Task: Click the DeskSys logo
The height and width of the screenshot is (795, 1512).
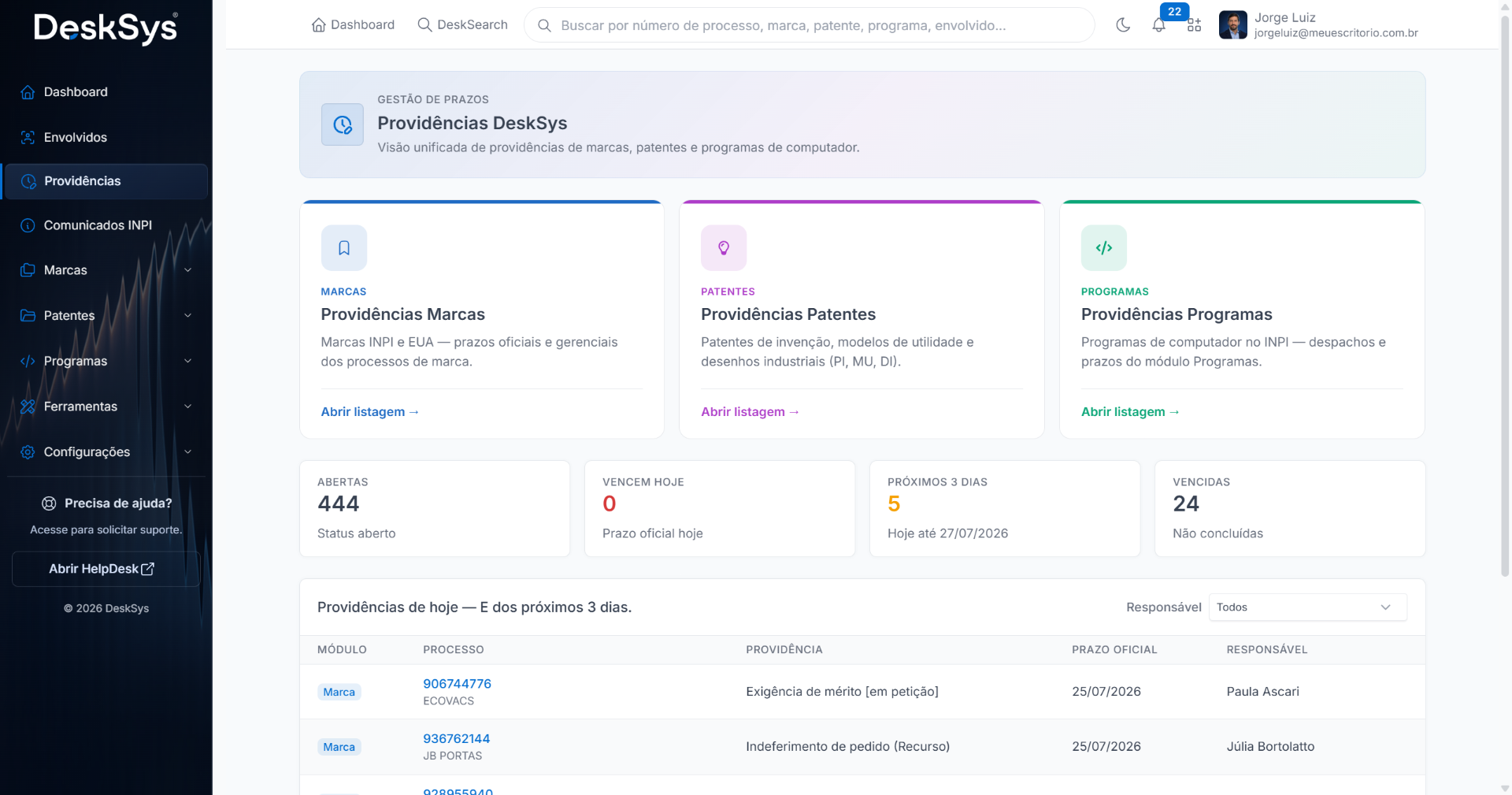Action: 106,28
